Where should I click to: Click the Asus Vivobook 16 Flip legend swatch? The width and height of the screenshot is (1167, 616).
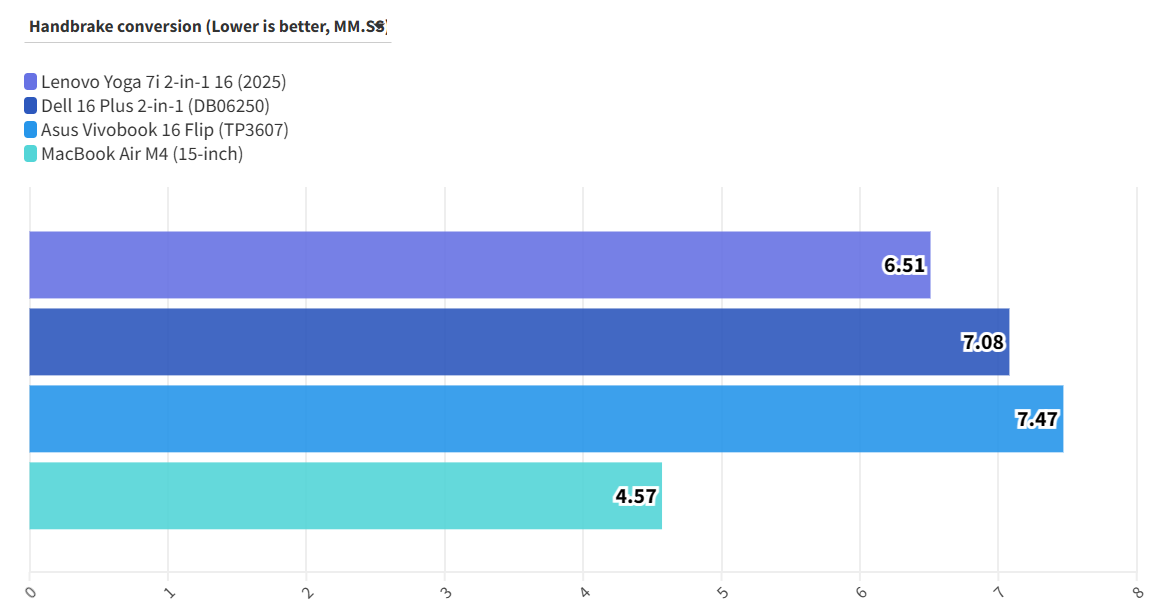pos(31,130)
